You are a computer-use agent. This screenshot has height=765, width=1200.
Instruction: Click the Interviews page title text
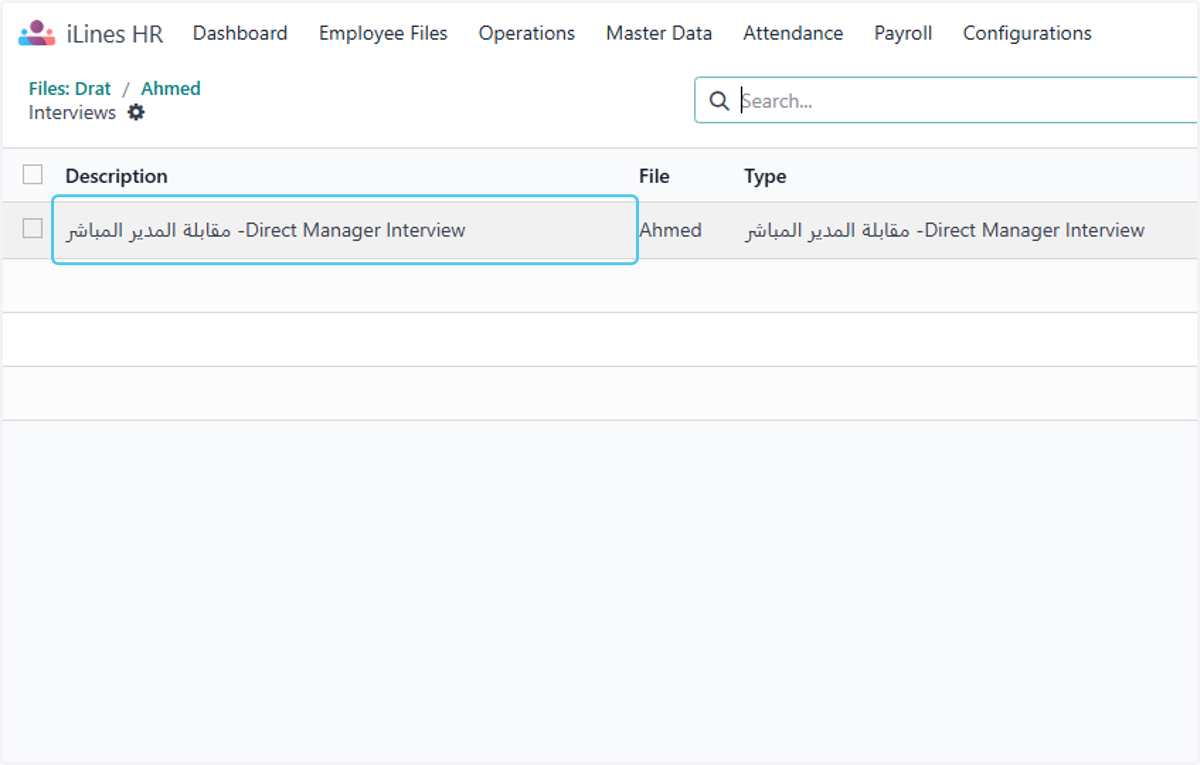tap(72, 113)
